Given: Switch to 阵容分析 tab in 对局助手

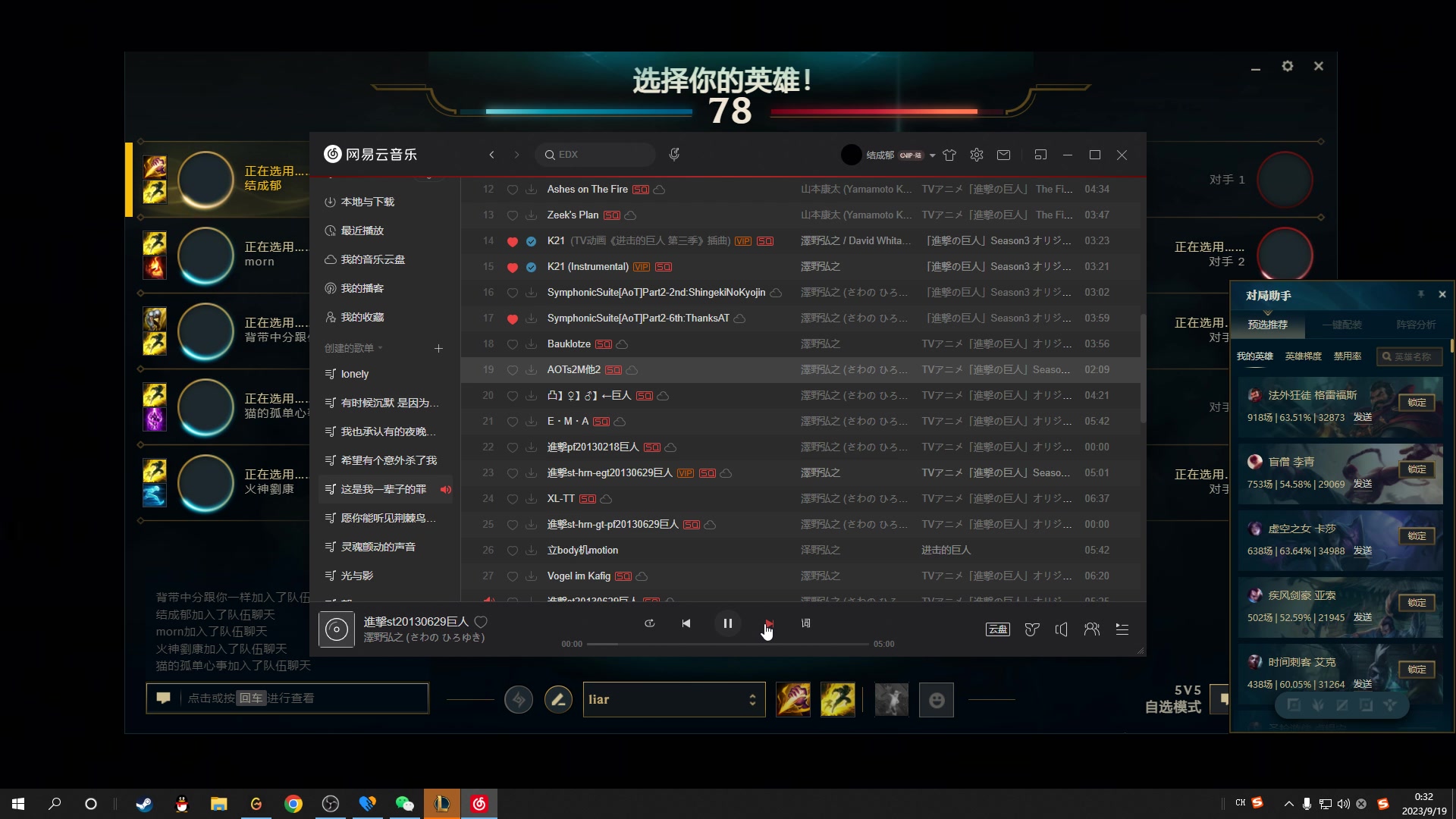Looking at the screenshot, I should 1416,325.
